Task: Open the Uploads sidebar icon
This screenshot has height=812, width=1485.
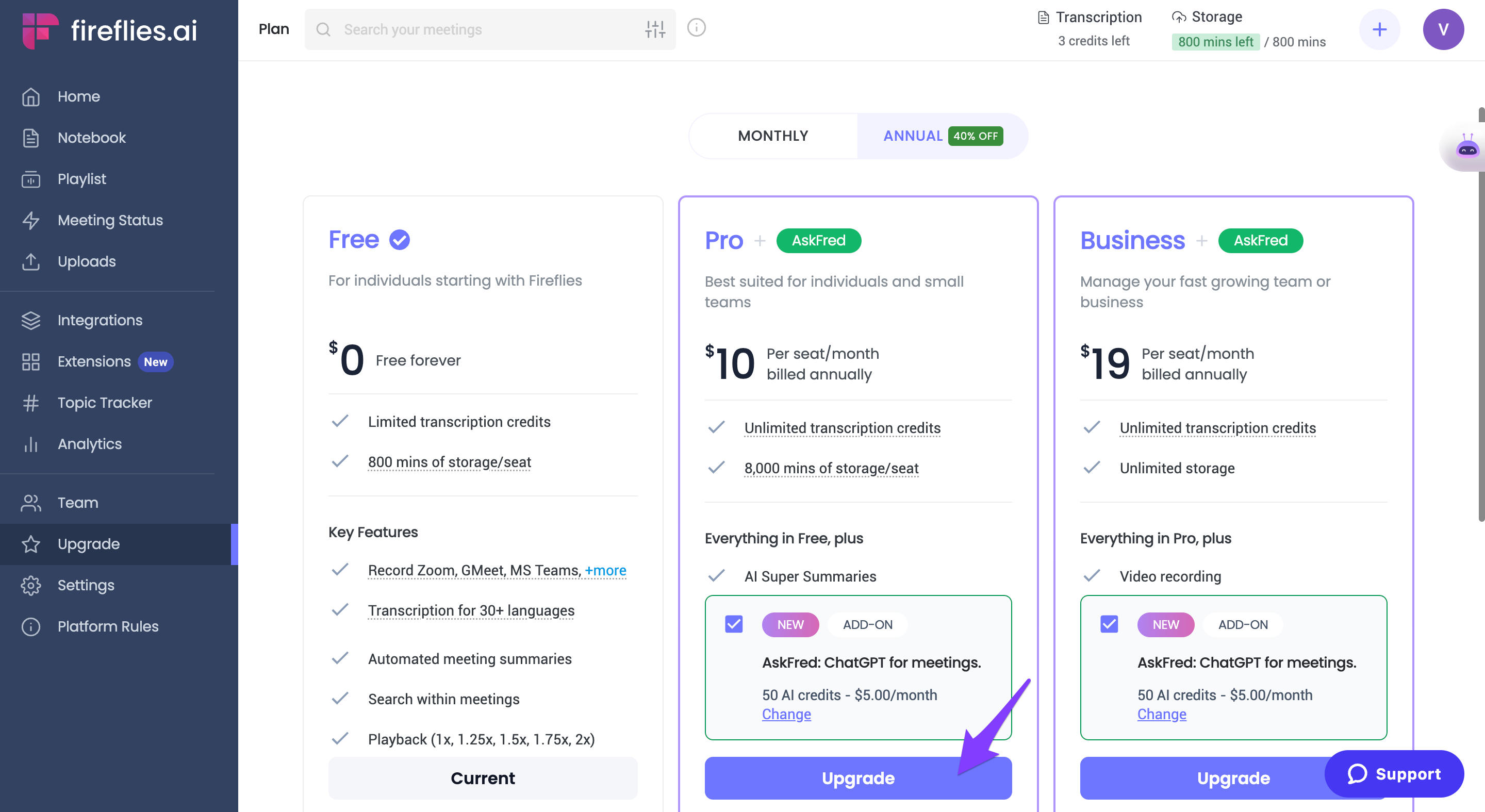Action: 30,261
